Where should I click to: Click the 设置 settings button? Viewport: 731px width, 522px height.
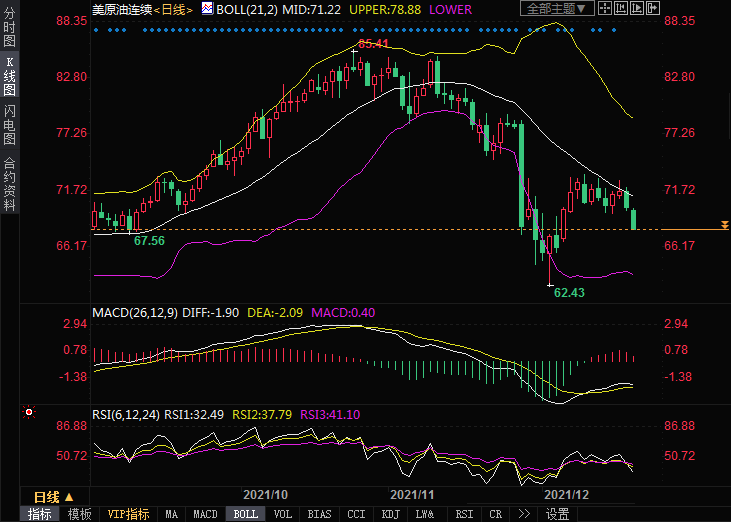pos(557,514)
